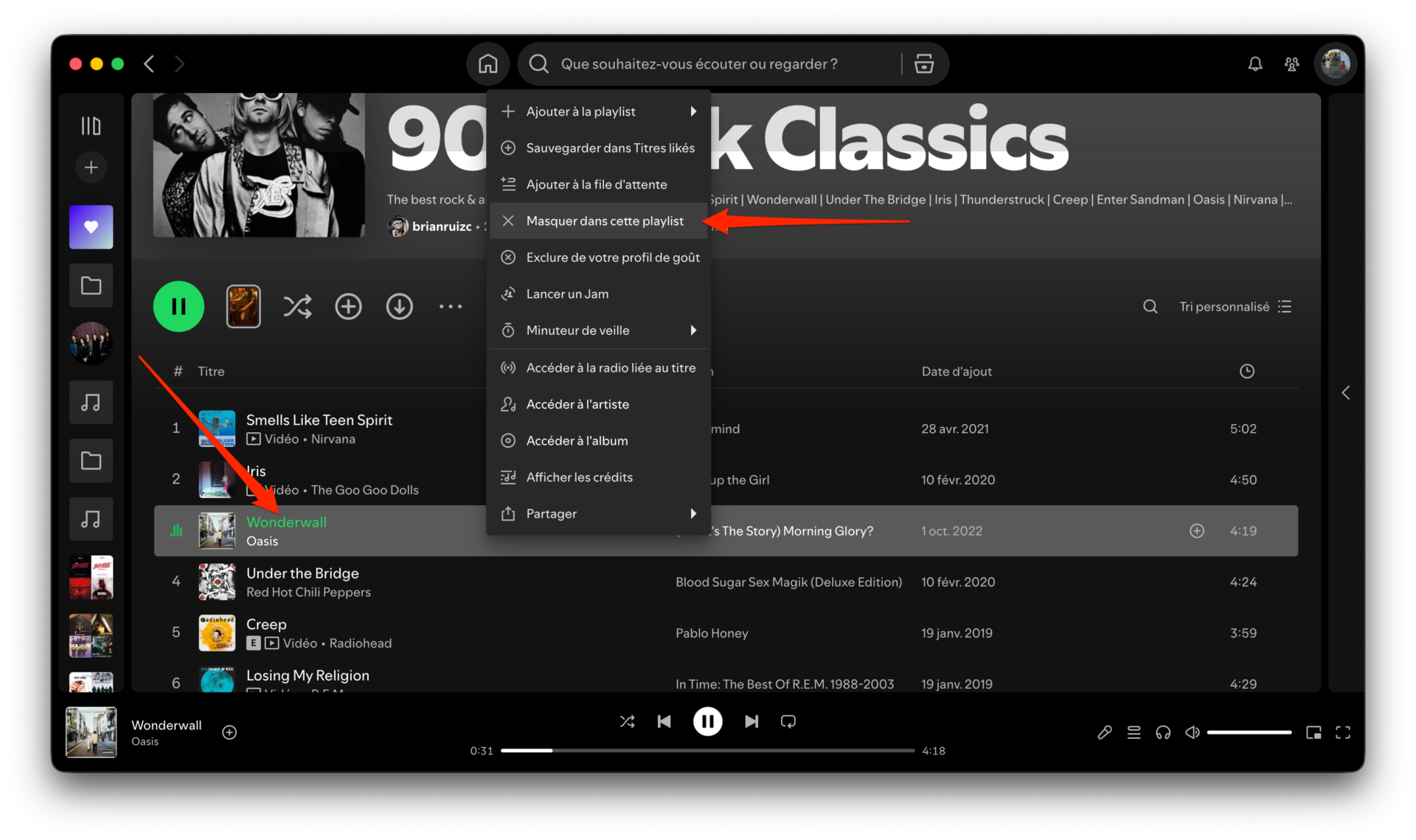Open the now-playing album art thumbnail

(x=91, y=732)
